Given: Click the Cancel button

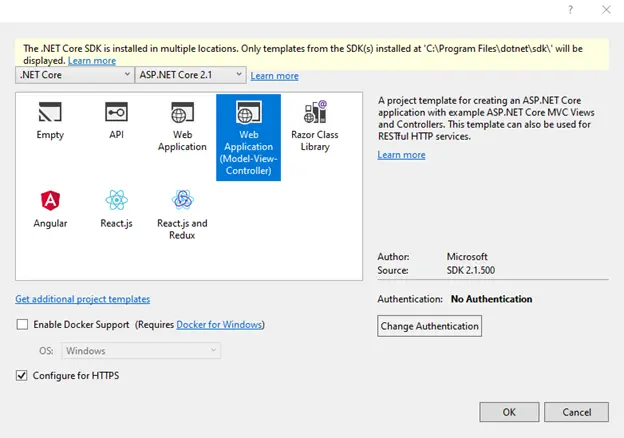Looking at the screenshot, I should pos(576,412).
